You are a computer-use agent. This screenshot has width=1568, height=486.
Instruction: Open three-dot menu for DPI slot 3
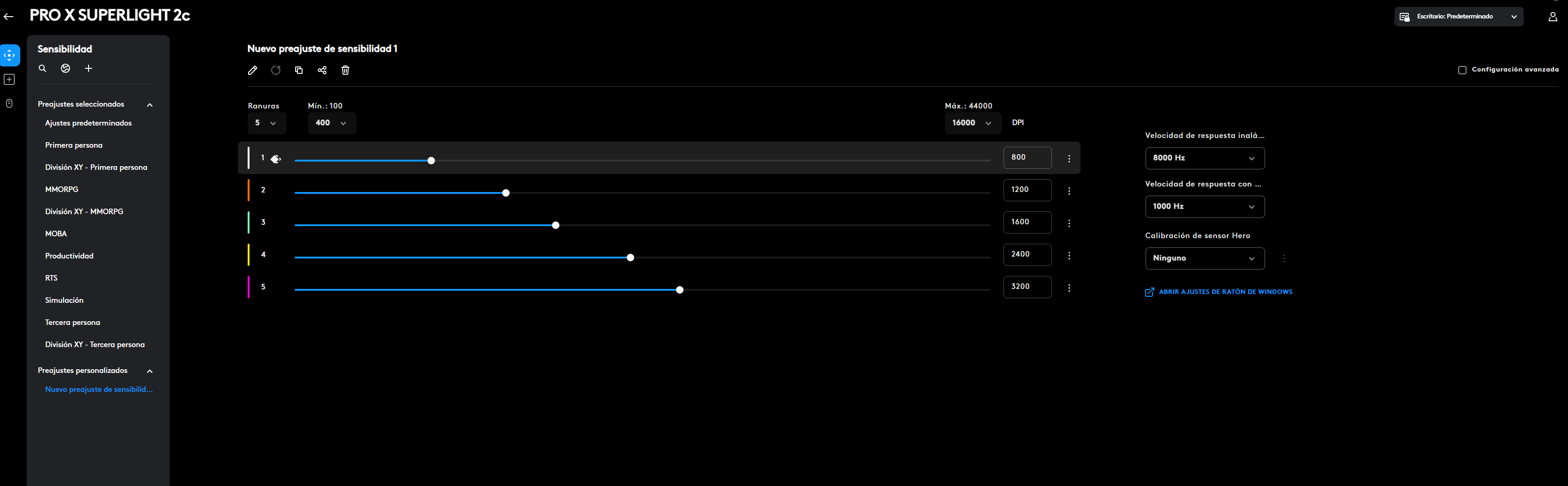pyautogui.click(x=1069, y=223)
